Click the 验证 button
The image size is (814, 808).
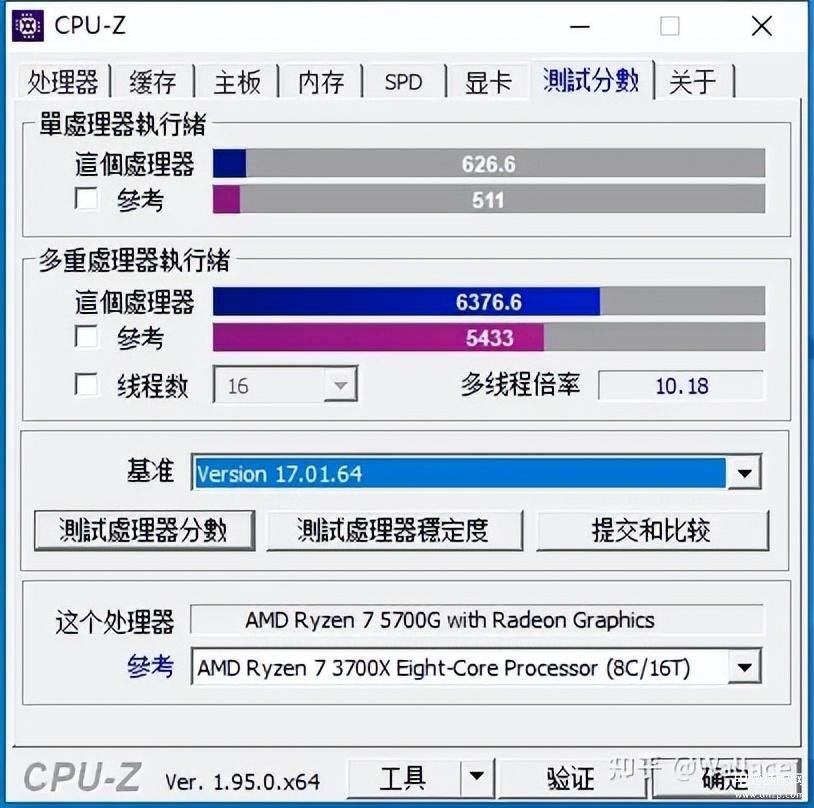point(571,778)
